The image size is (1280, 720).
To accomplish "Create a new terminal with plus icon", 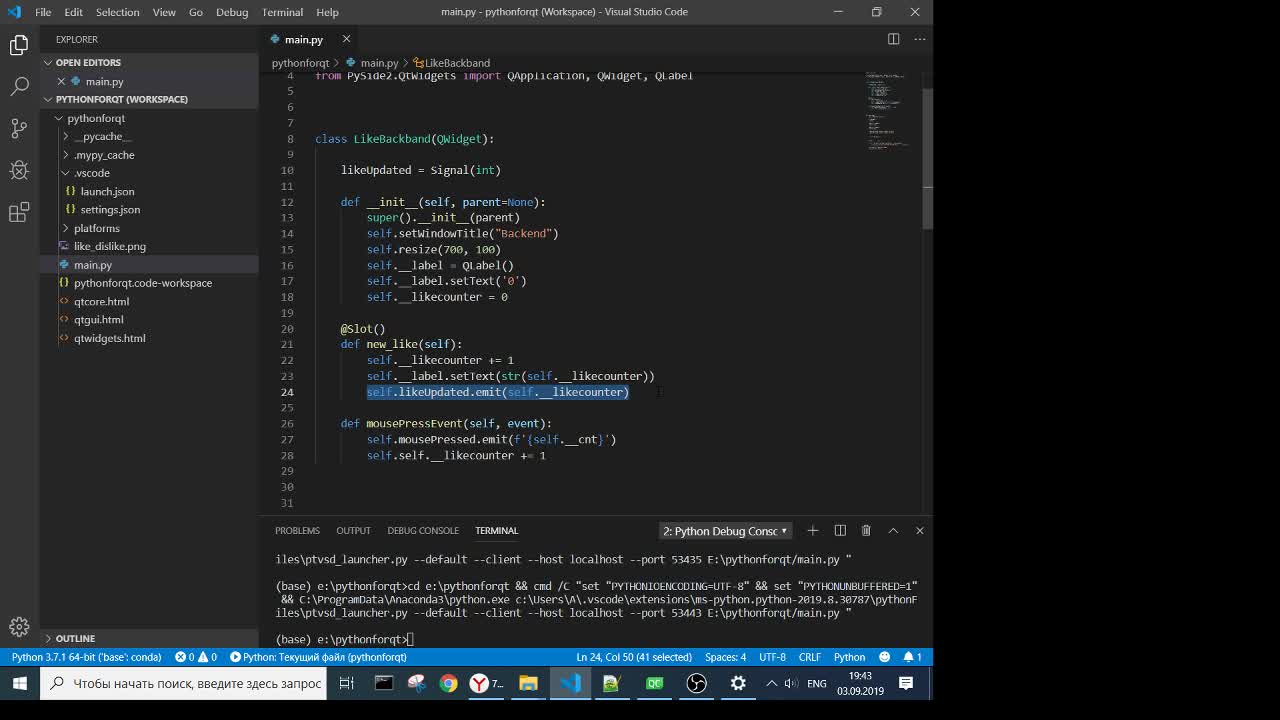I will 813,530.
